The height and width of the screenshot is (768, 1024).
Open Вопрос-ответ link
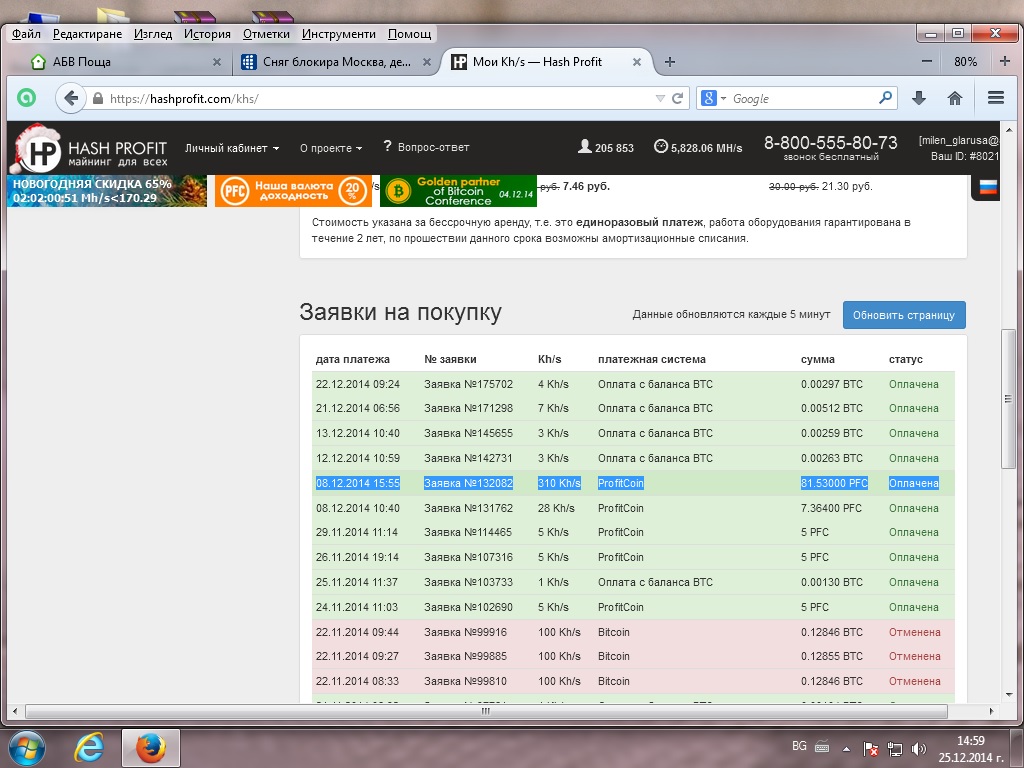426,148
